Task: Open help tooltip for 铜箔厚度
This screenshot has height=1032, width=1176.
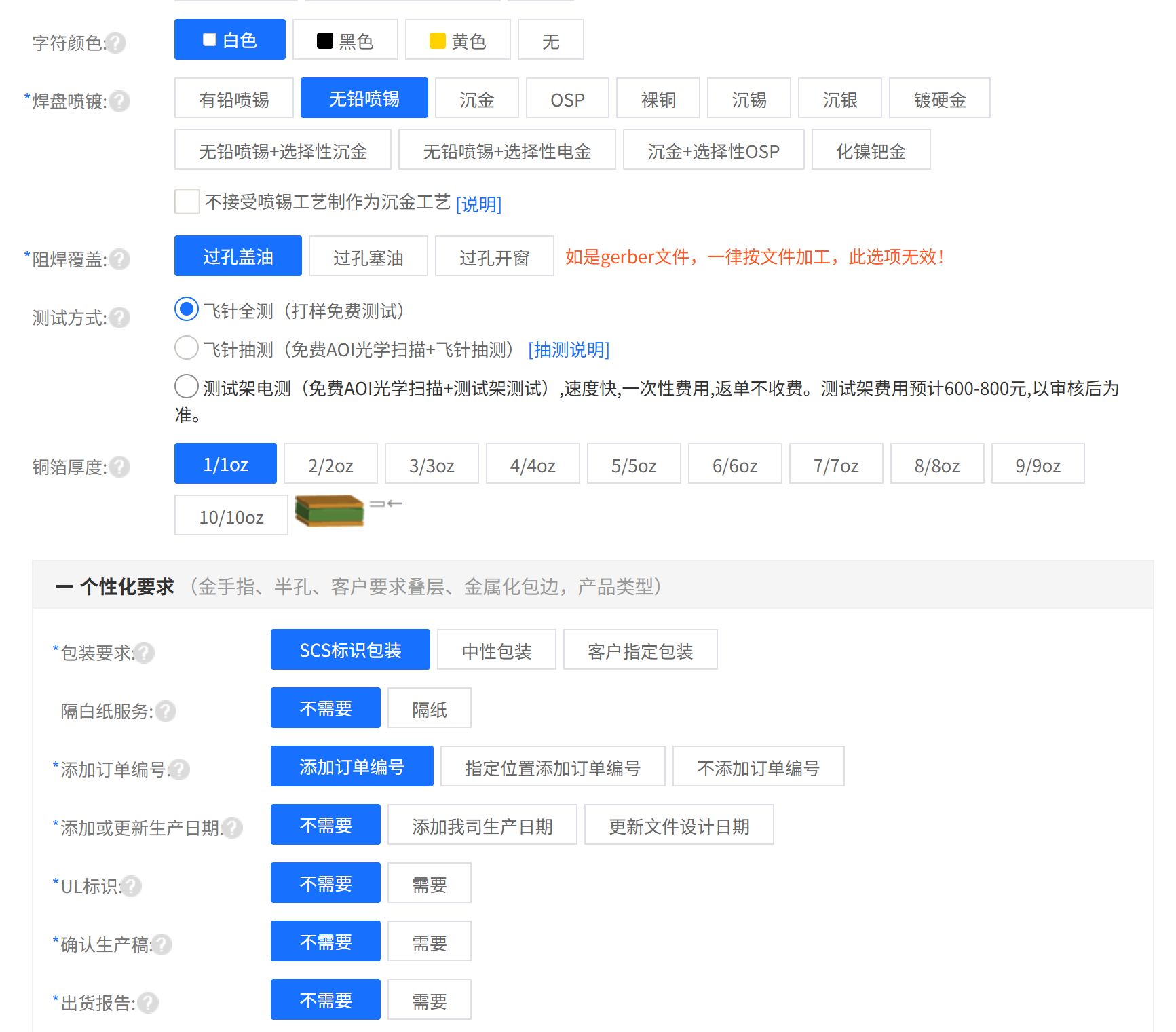Action: [x=120, y=467]
